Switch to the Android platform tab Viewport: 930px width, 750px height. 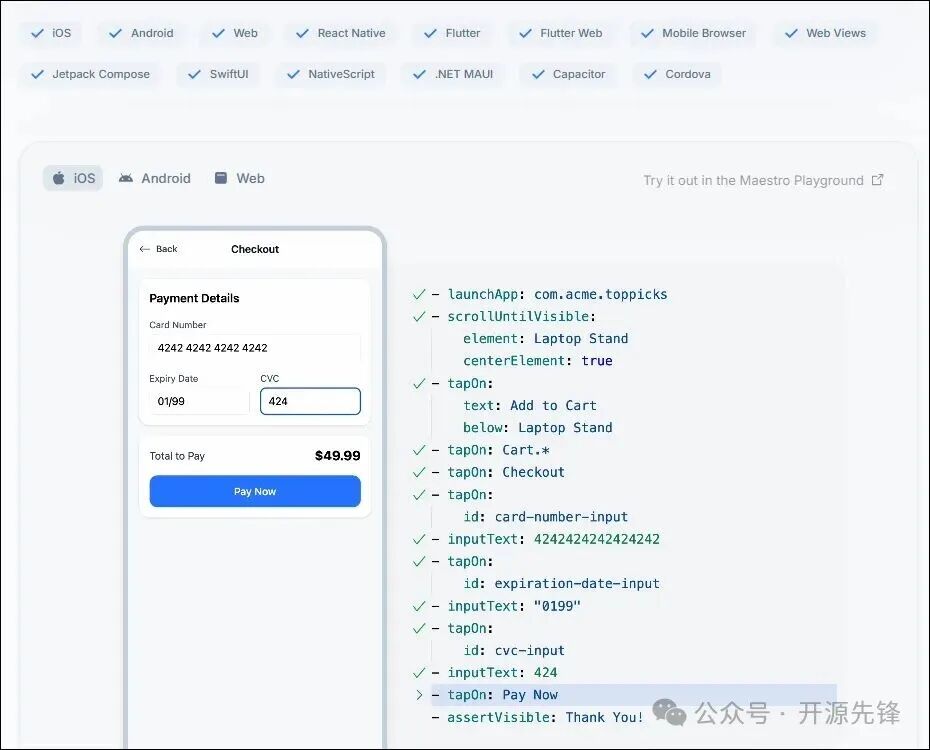coord(155,178)
